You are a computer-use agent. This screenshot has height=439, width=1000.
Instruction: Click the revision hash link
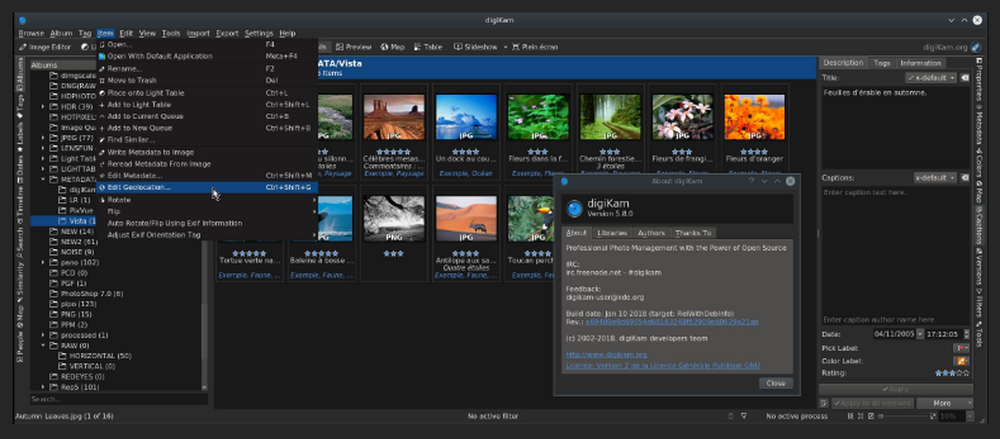pyautogui.click(x=672, y=322)
